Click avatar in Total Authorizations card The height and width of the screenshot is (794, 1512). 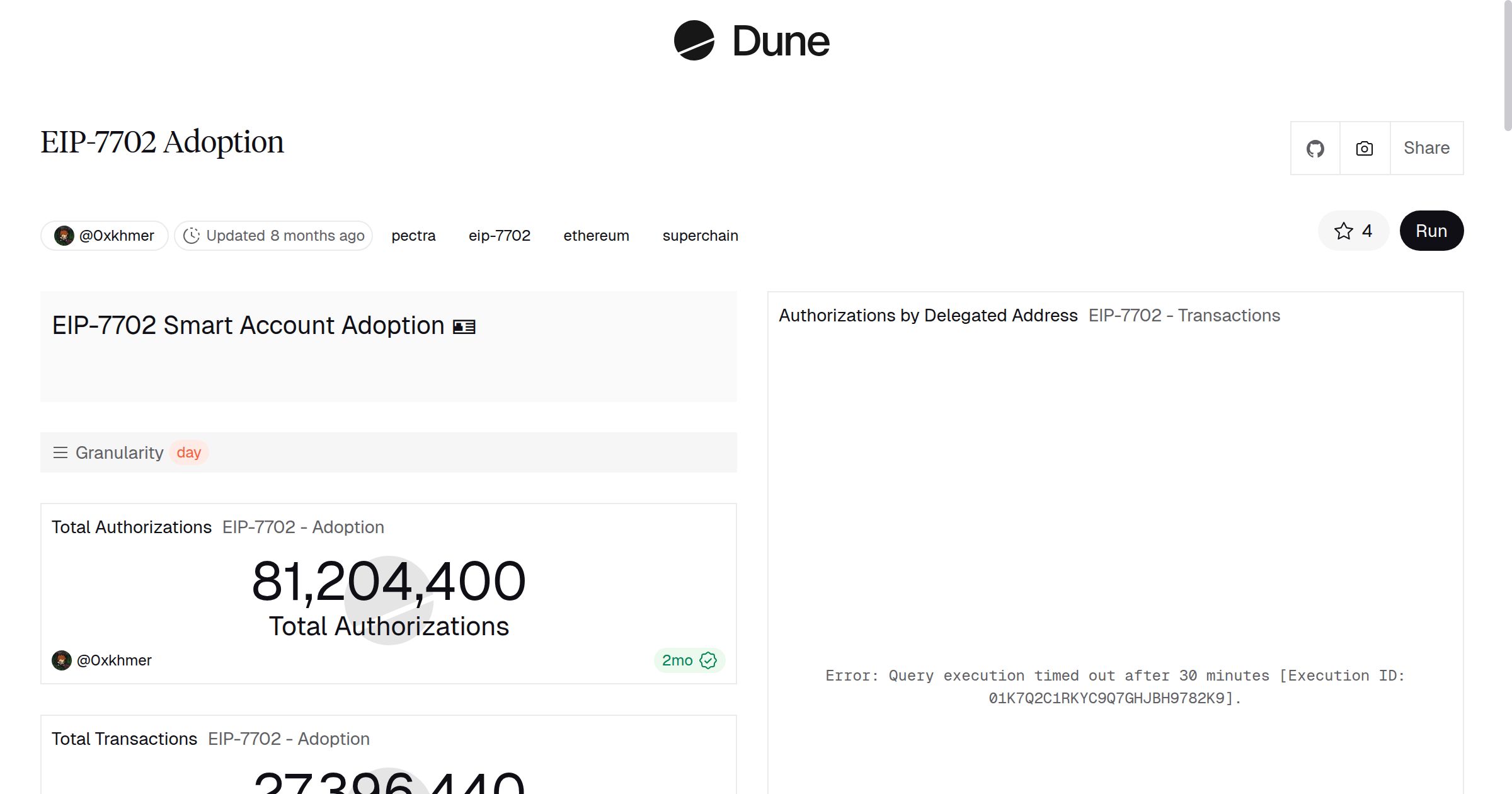coord(62,660)
